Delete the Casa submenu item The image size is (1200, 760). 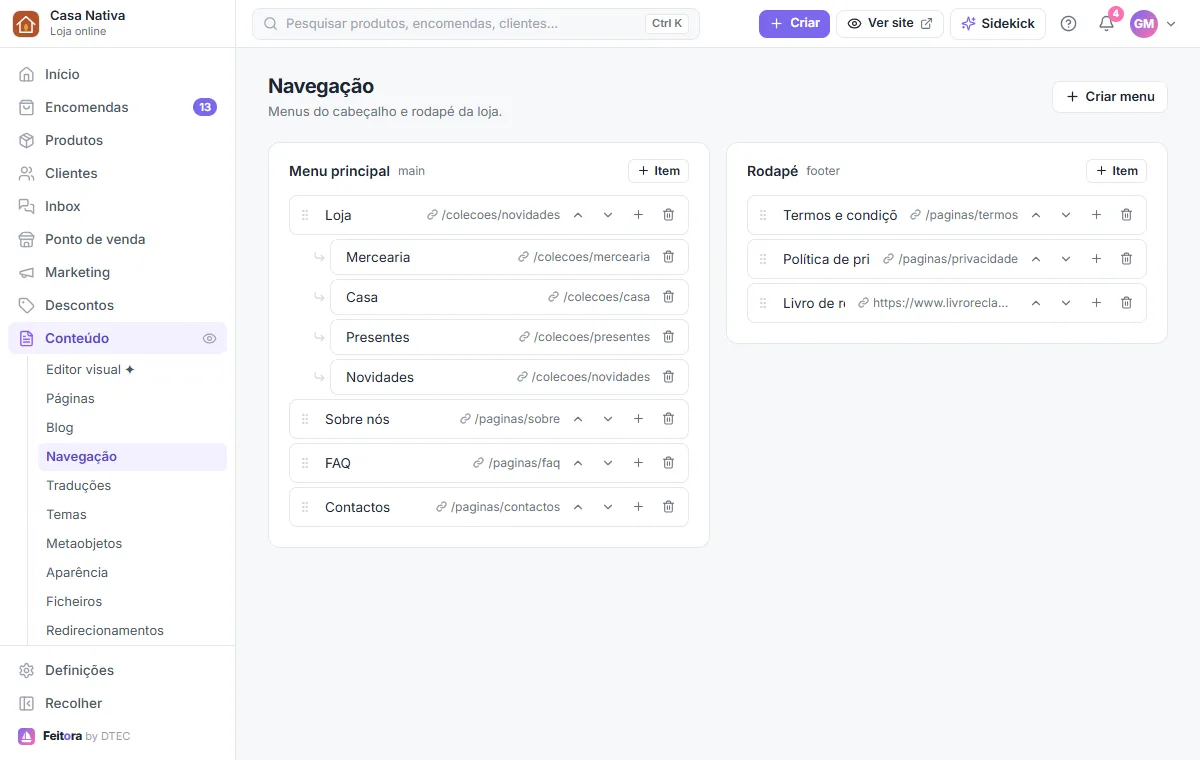tap(668, 297)
